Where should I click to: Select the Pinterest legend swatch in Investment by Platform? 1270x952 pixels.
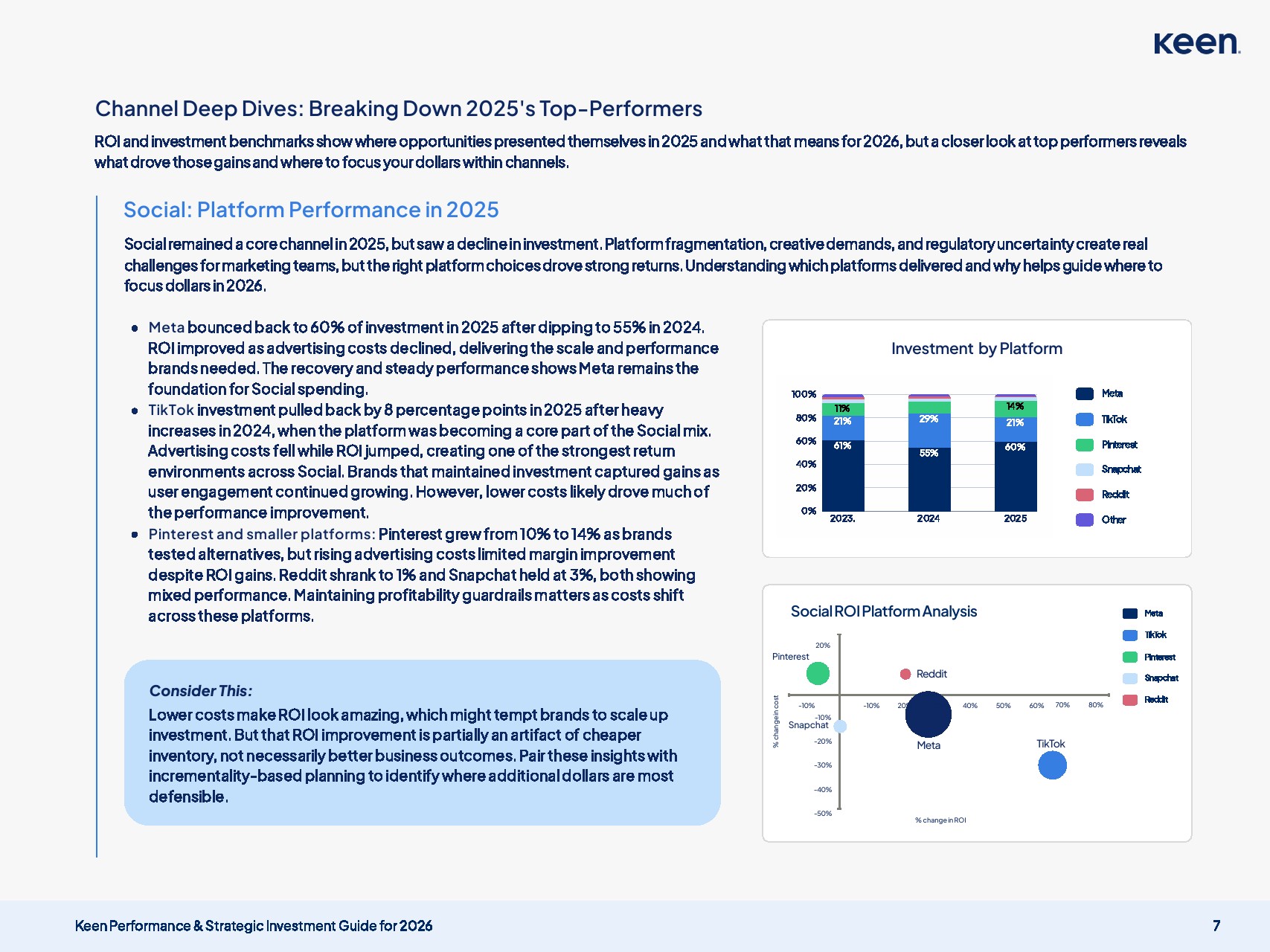[x=1085, y=445]
